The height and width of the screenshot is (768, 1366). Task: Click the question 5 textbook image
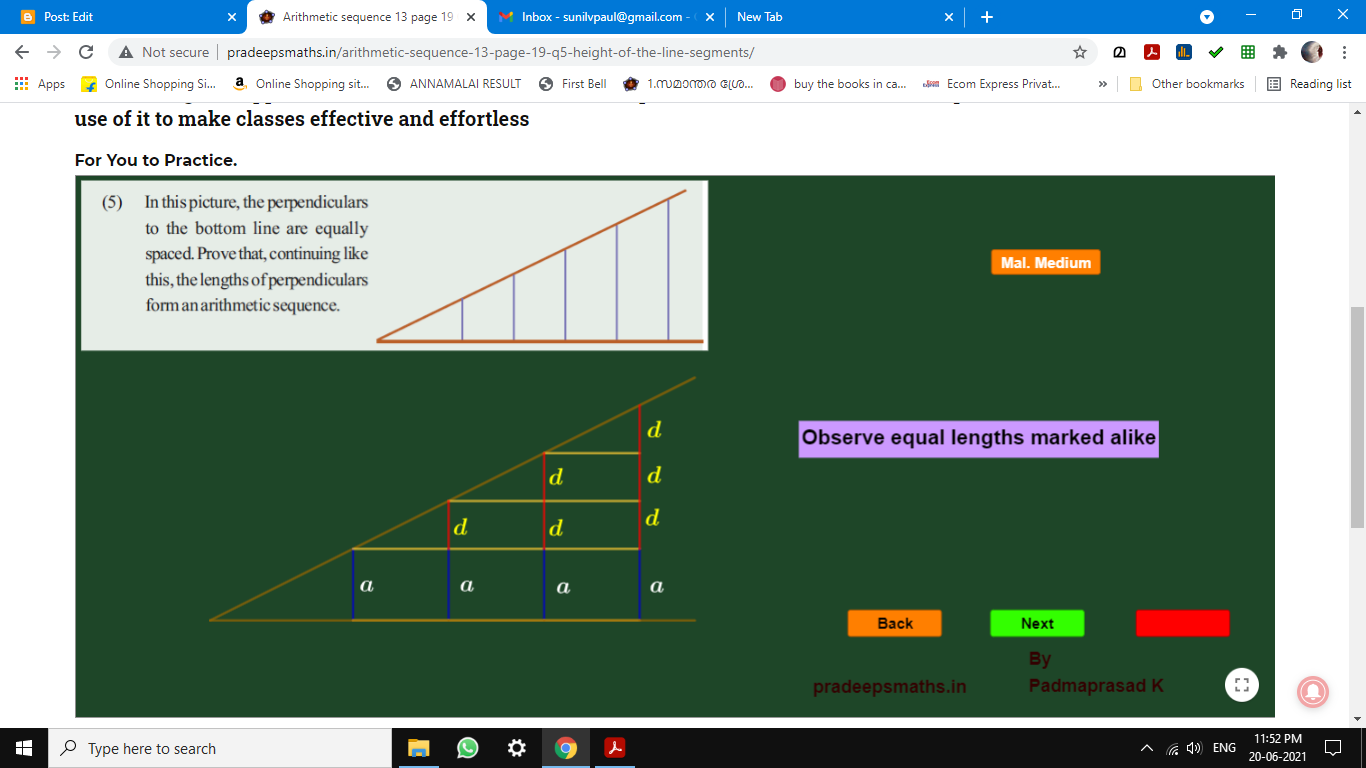[394, 265]
